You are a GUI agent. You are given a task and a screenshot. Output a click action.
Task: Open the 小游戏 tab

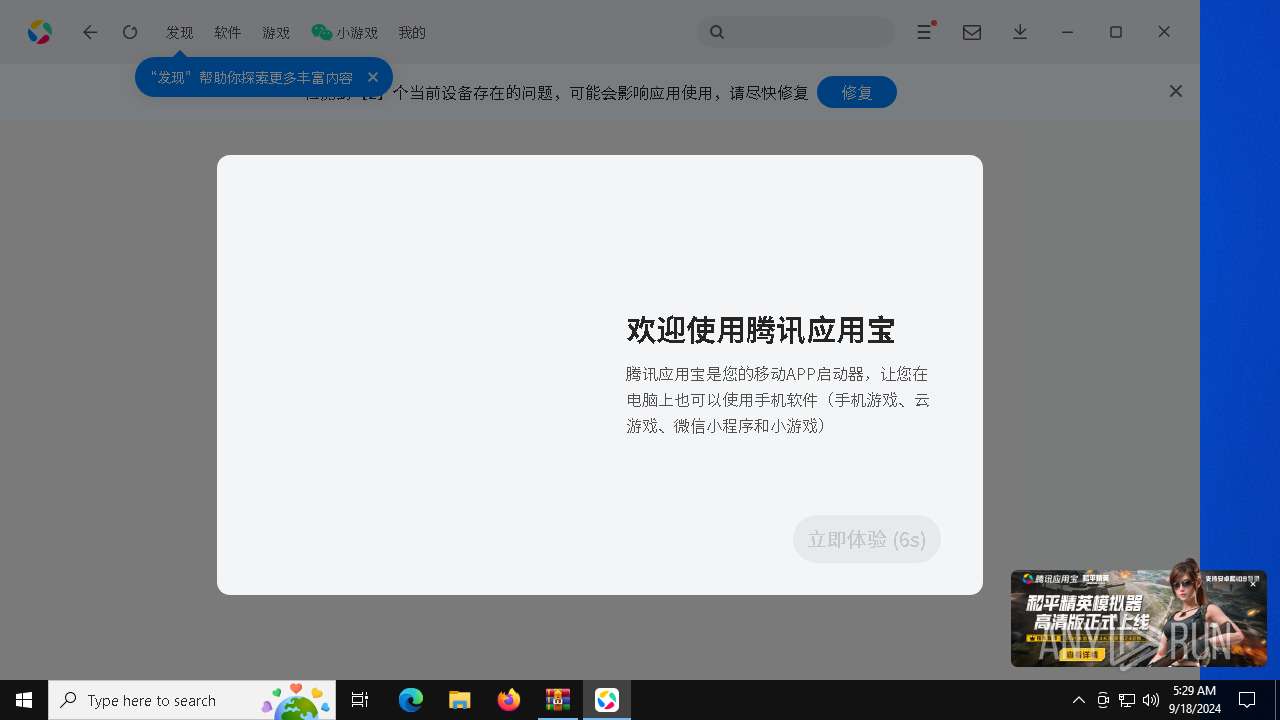[345, 33]
